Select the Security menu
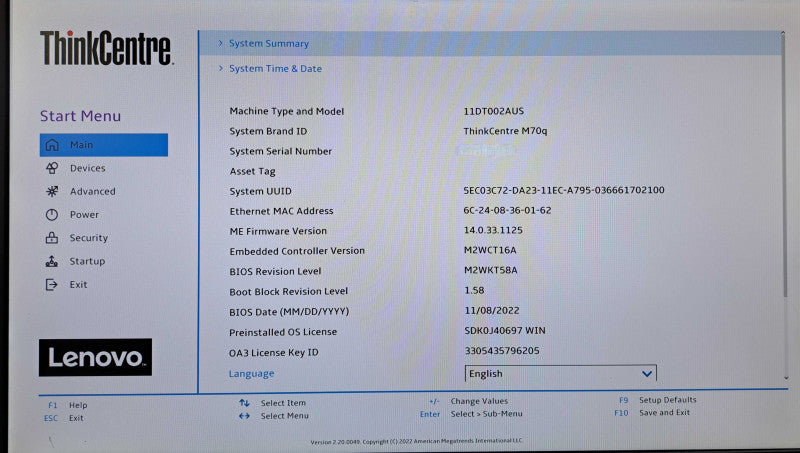Viewport: 800px width, 453px height. pyautogui.click(x=89, y=238)
